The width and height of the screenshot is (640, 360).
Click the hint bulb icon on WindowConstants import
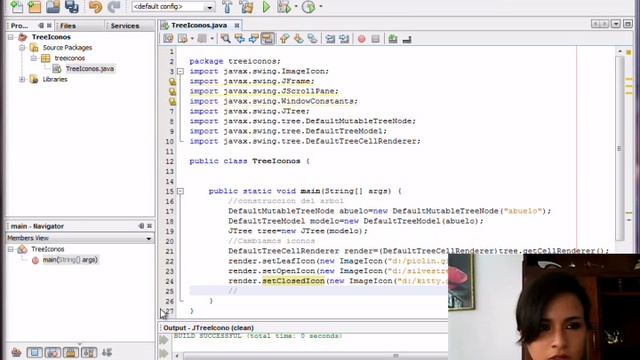(172, 101)
